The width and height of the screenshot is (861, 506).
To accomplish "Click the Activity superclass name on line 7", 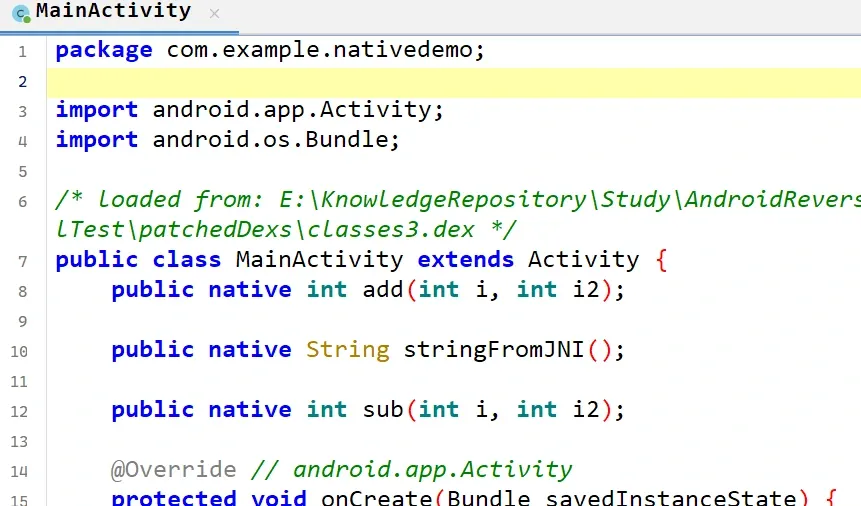I will click(584, 259).
